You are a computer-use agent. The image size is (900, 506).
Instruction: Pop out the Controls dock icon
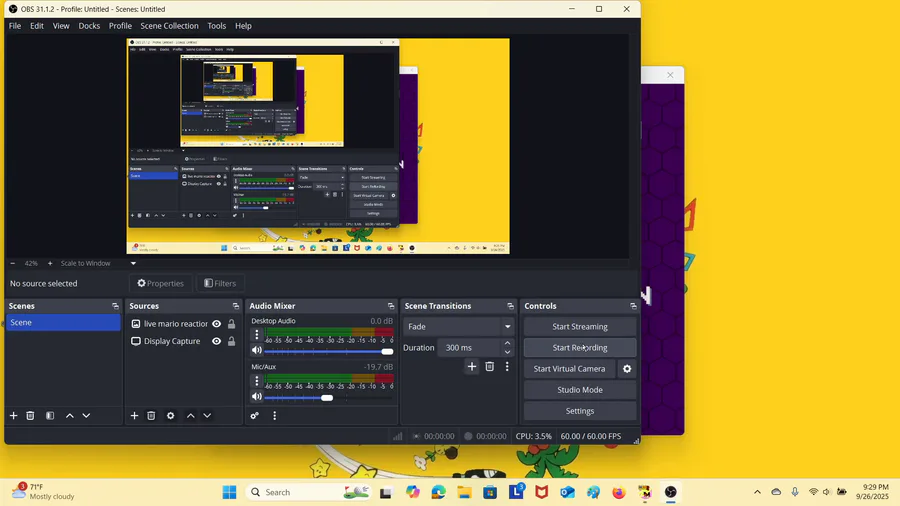coord(633,306)
